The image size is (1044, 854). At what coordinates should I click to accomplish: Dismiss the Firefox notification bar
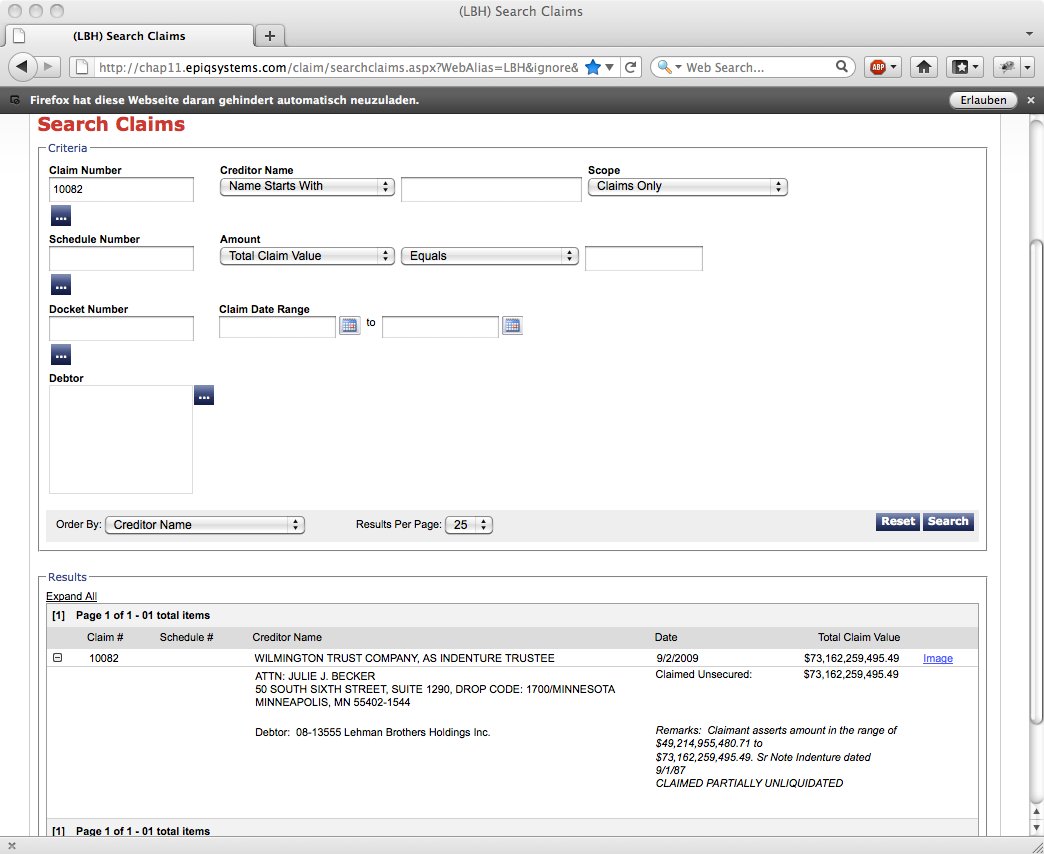[1031, 100]
